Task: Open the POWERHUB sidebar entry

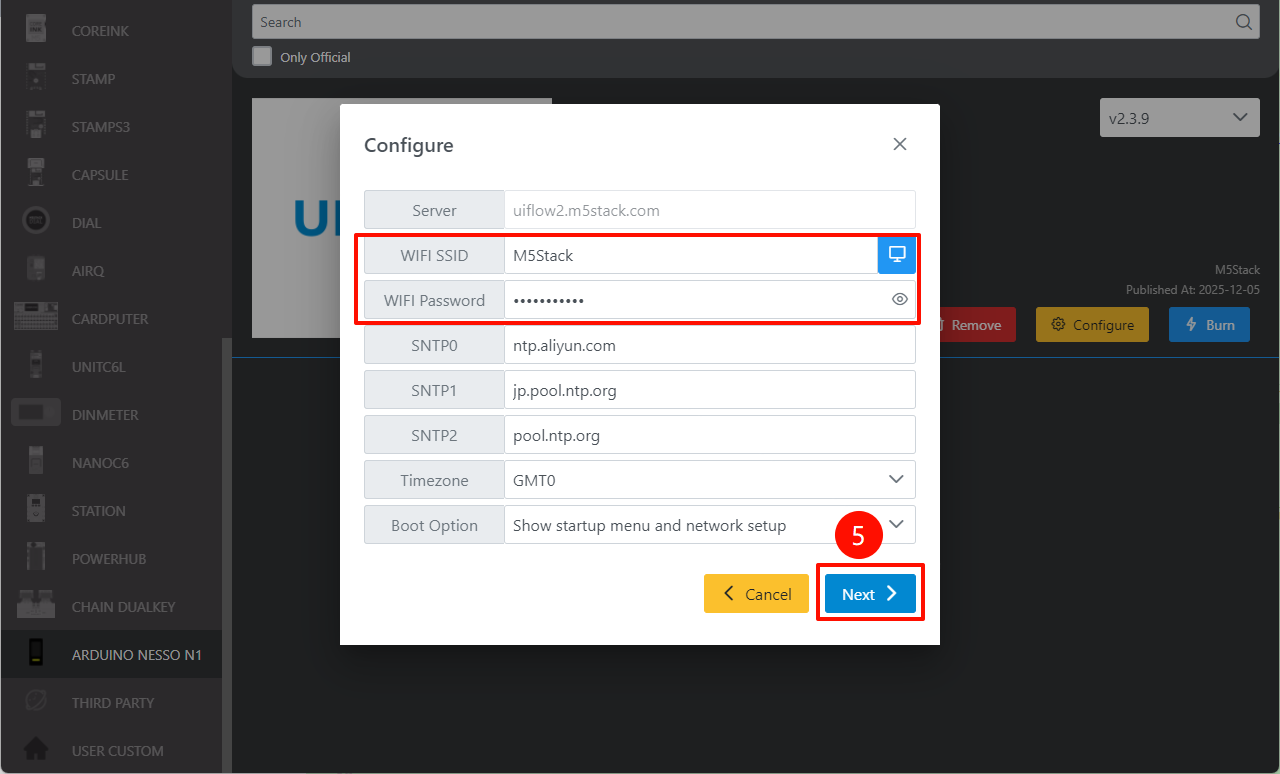Action: click(108, 559)
